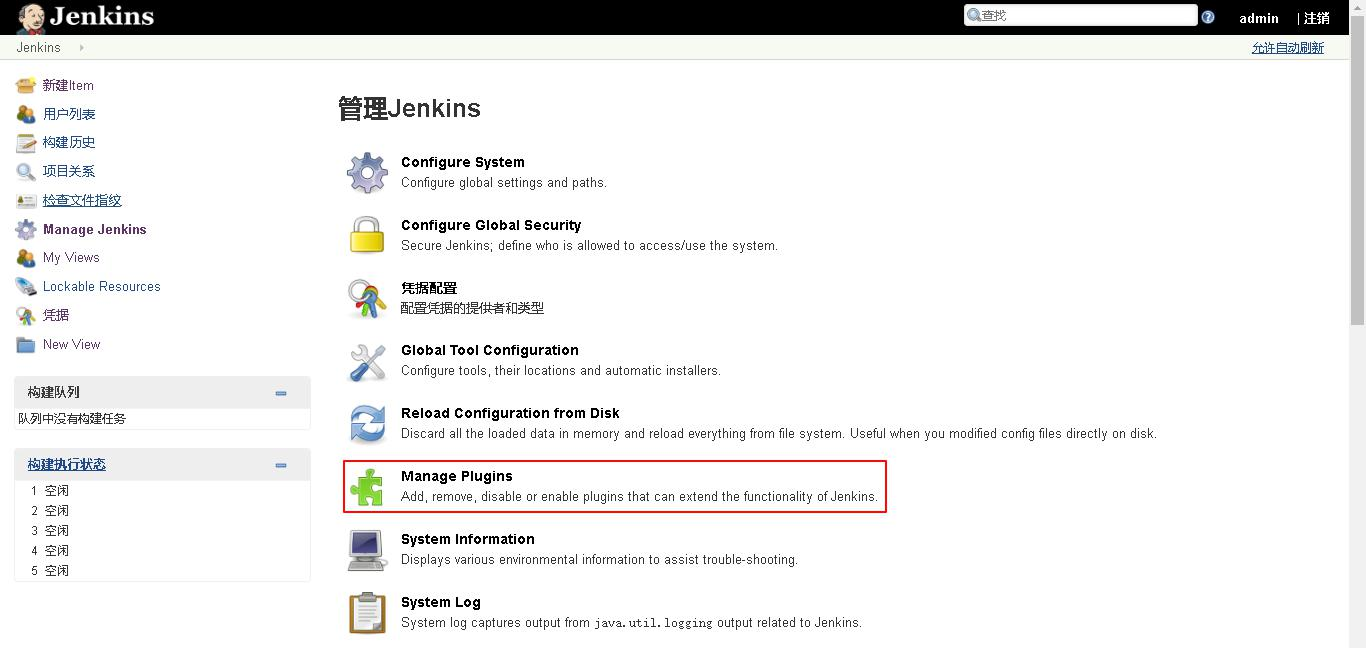Open the Manage Plugins link

tap(457, 476)
